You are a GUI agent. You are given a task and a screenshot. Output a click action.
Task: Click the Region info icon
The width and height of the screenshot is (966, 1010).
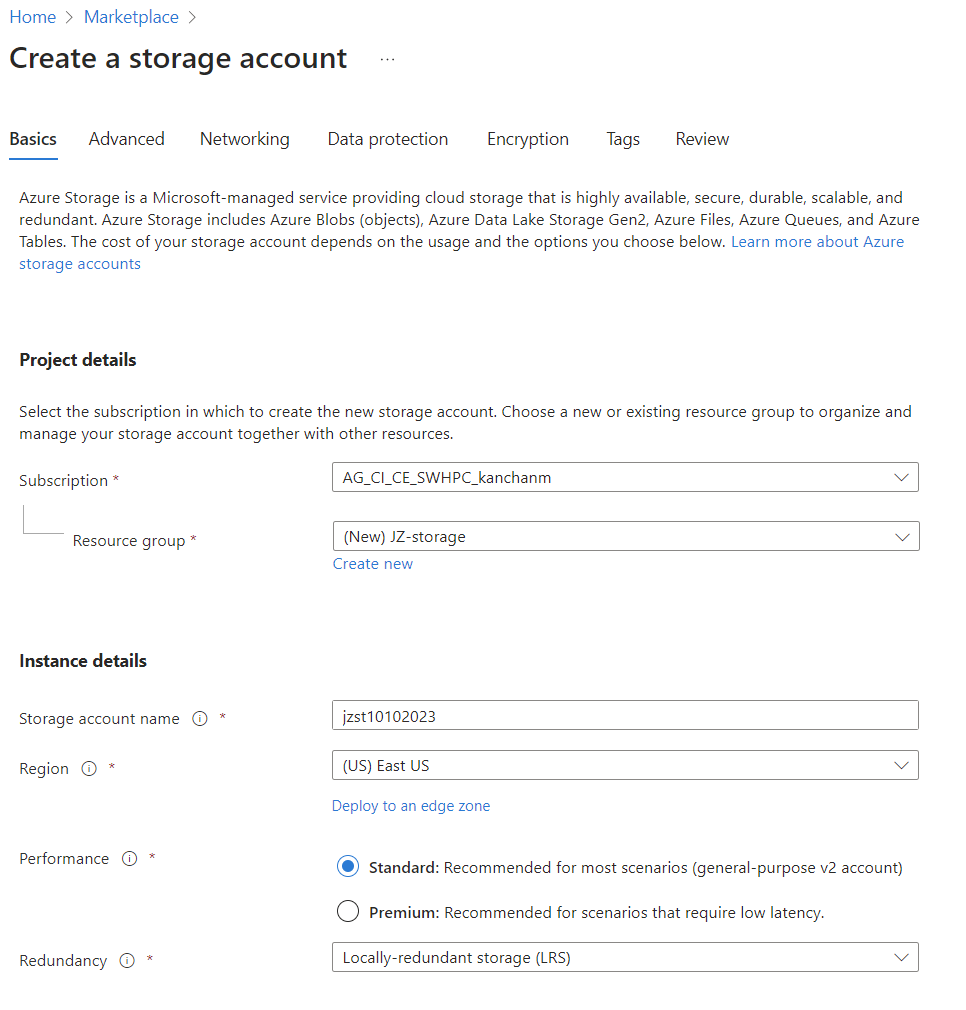(89, 768)
